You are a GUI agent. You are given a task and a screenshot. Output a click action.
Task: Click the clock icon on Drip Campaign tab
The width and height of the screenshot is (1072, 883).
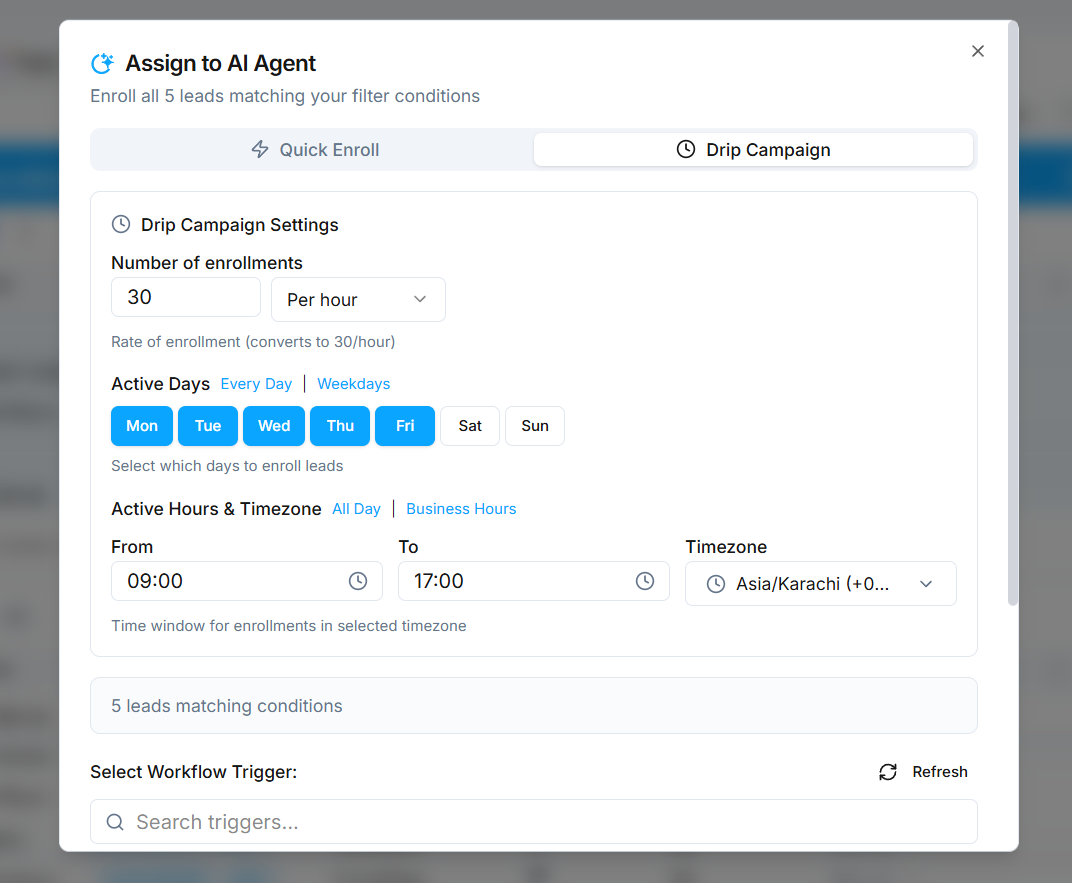pyautogui.click(x=686, y=150)
